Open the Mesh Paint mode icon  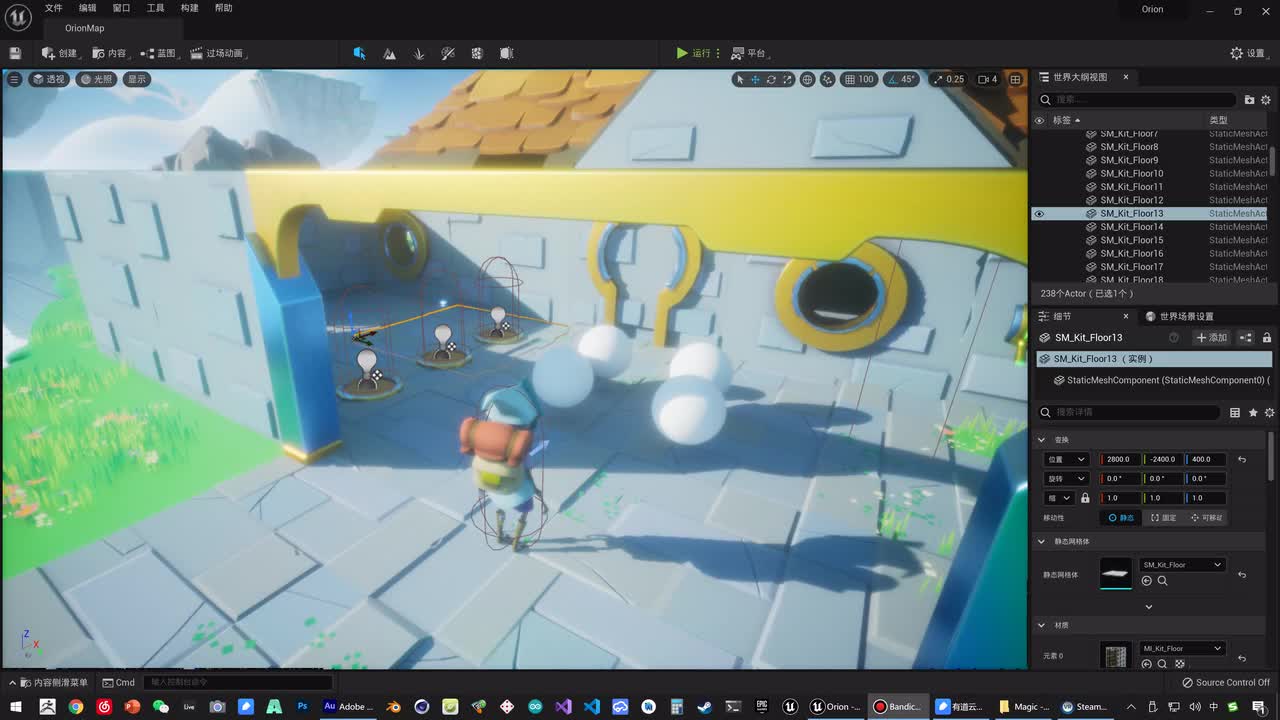pyautogui.click(x=448, y=53)
